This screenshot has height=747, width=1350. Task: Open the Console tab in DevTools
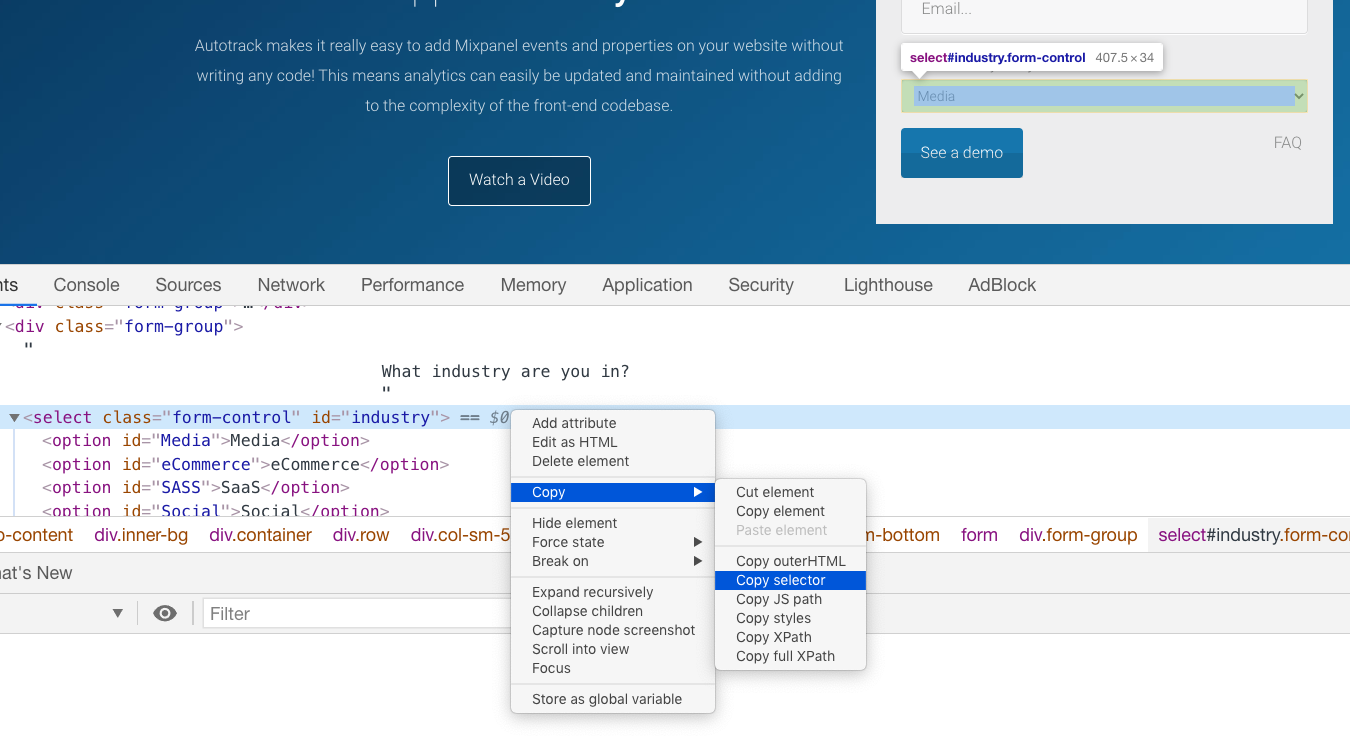point(87,285)
